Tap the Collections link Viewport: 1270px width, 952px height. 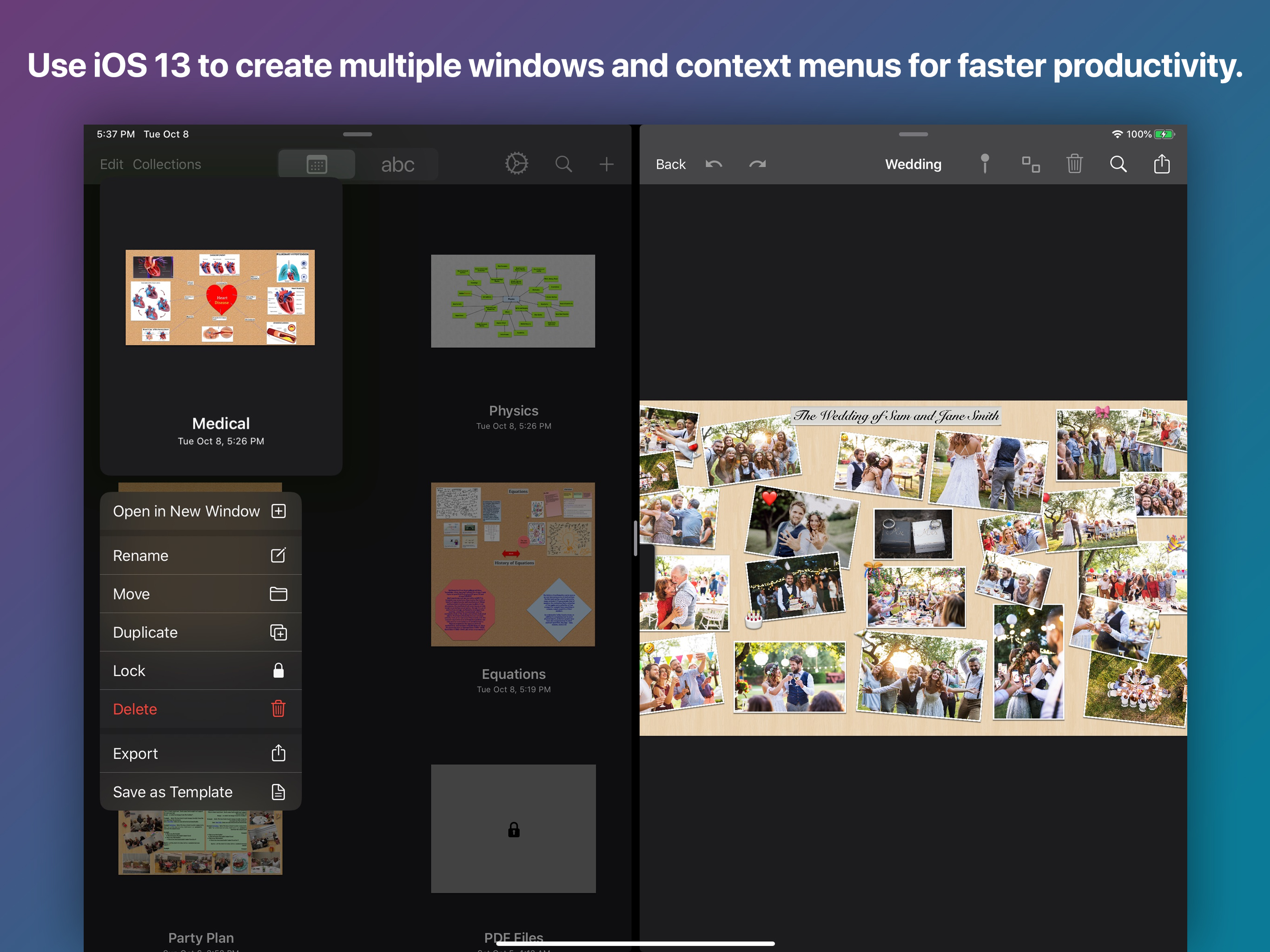pyautogui.click(x=166, y=164)
